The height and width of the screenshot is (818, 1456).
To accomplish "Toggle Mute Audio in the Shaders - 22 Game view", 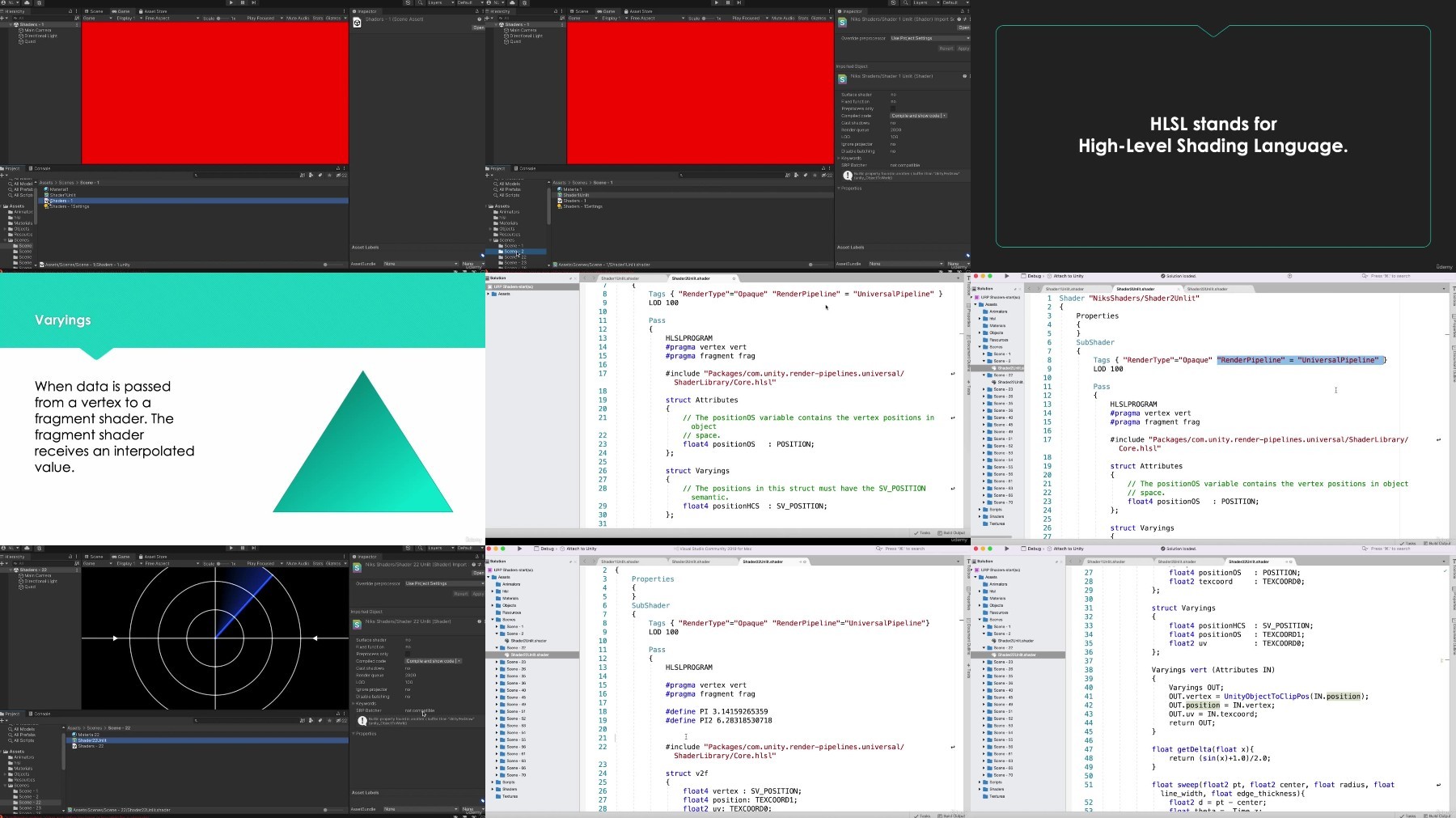I will (x=297, y=563).
